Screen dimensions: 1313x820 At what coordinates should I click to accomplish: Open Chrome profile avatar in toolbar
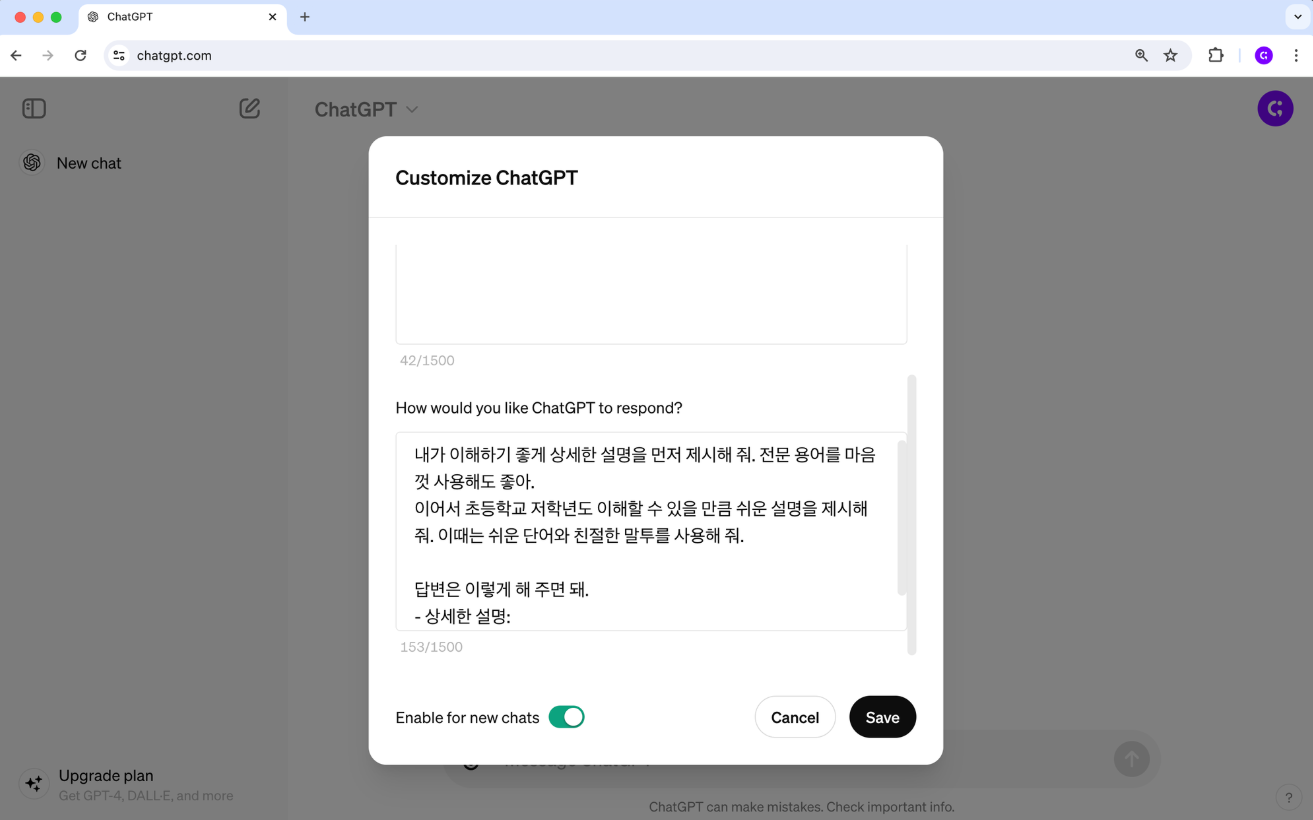click(x=1264, y=56)
